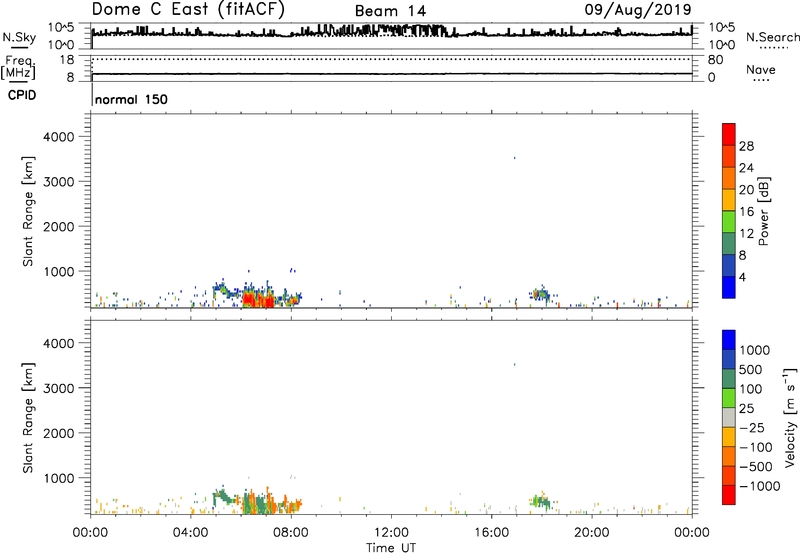
Task: Click the date '09/Aug/2019'
Action: 638,10
